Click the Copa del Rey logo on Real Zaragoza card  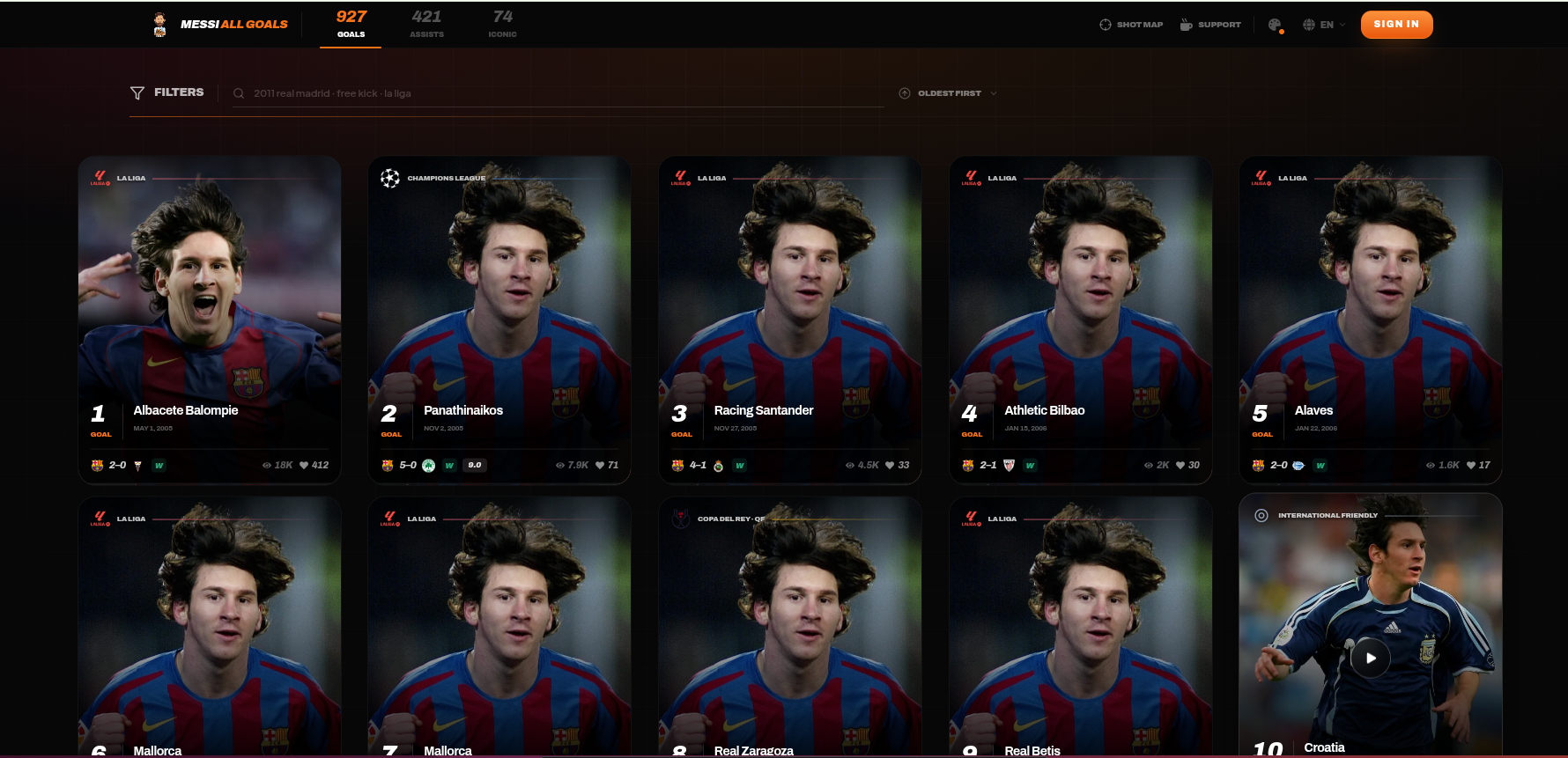pyautogui.click(x=681, y=519)
